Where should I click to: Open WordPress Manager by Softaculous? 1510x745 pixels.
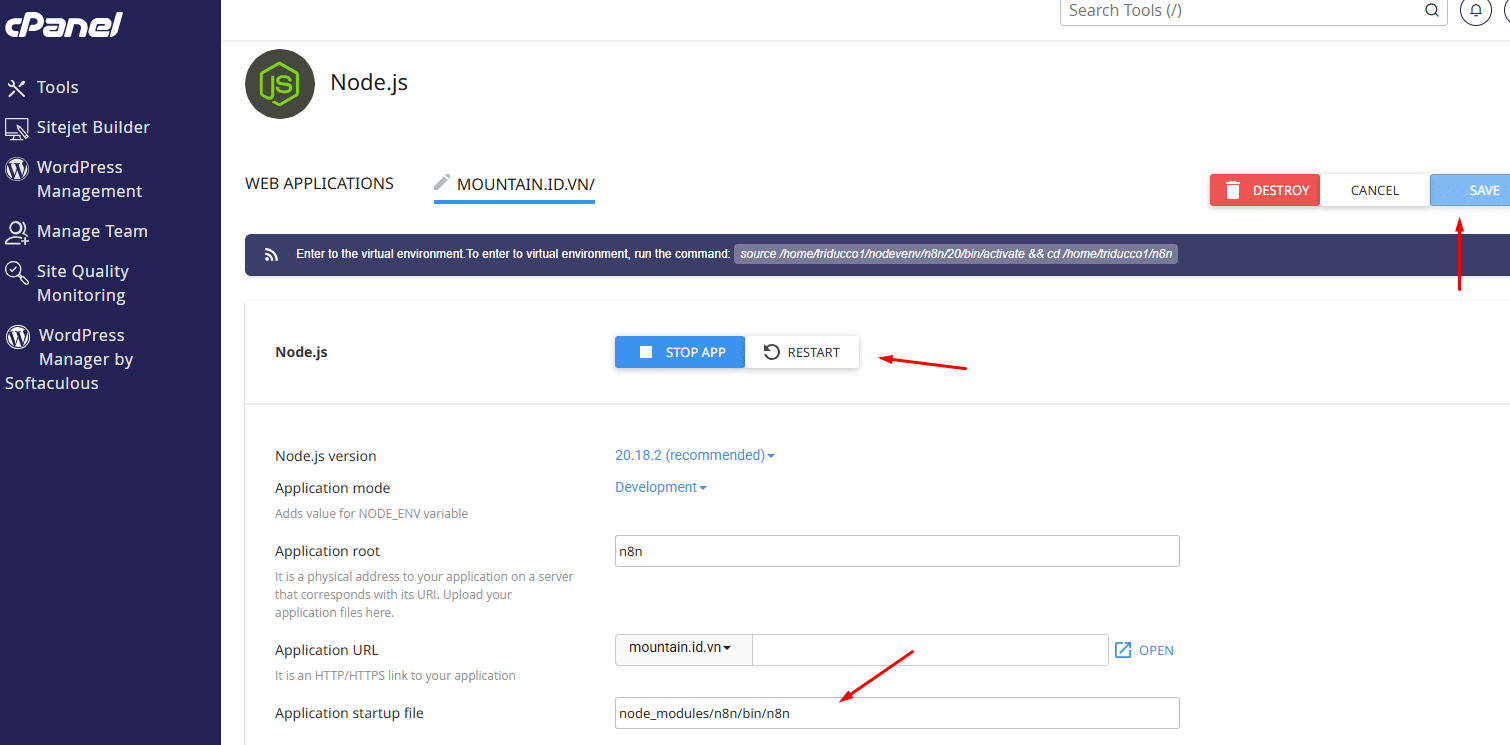(x=69, y=359)
